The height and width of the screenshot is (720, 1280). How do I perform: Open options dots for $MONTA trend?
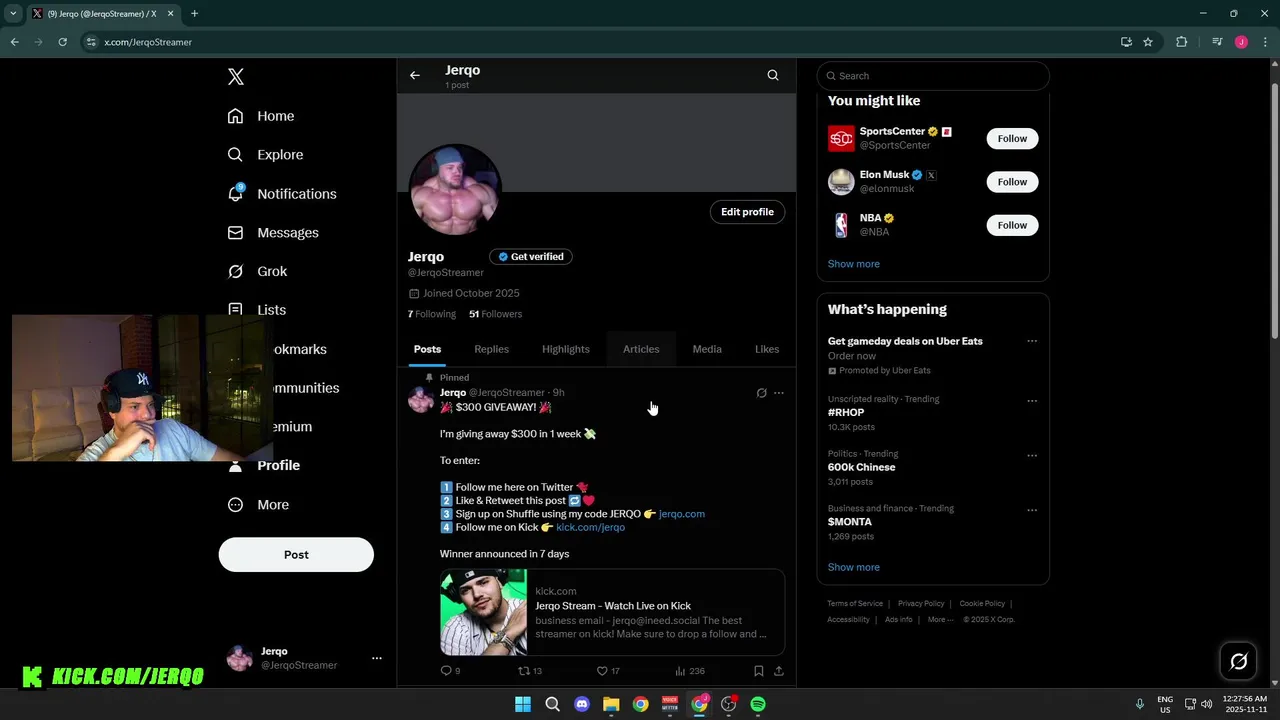click(1032, 510)
